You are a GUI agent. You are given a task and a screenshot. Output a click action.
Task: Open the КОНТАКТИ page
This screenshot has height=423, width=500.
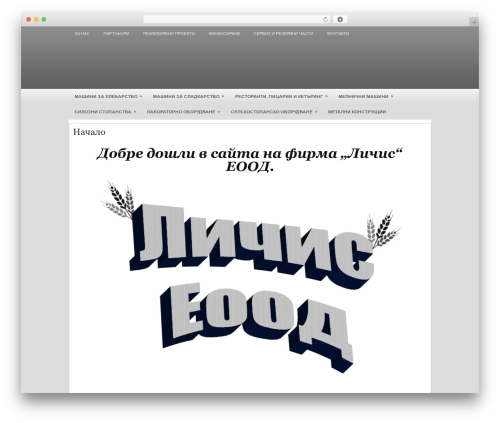[x=338, y=34]
